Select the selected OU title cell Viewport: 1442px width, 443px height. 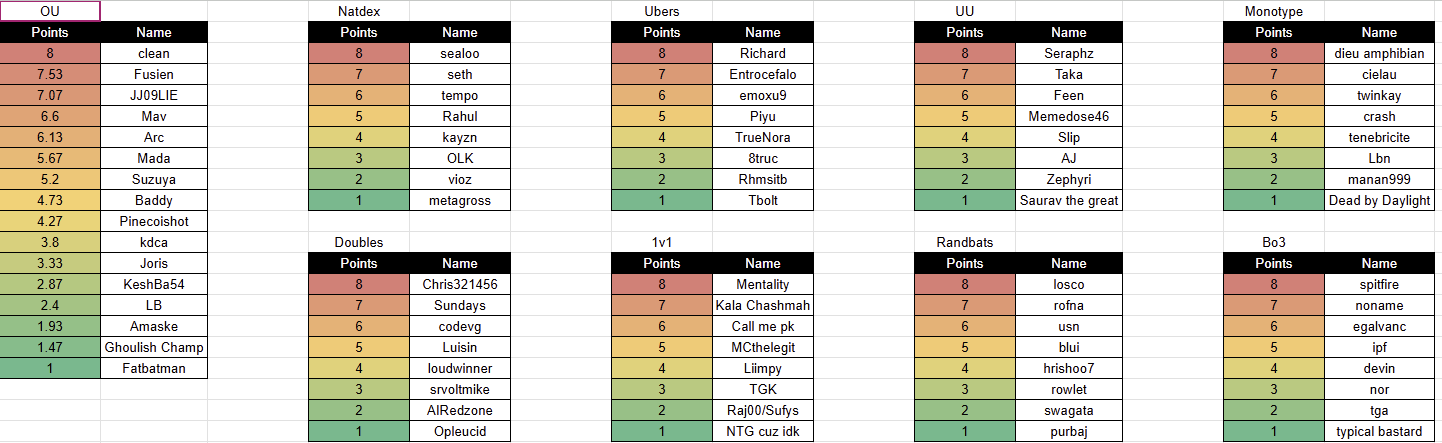point(50,11)
